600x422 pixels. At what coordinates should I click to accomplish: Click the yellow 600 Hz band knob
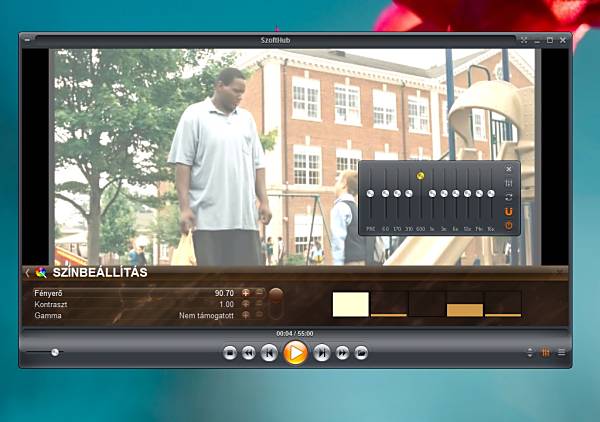pyautogui.click(x=420, y=176)
